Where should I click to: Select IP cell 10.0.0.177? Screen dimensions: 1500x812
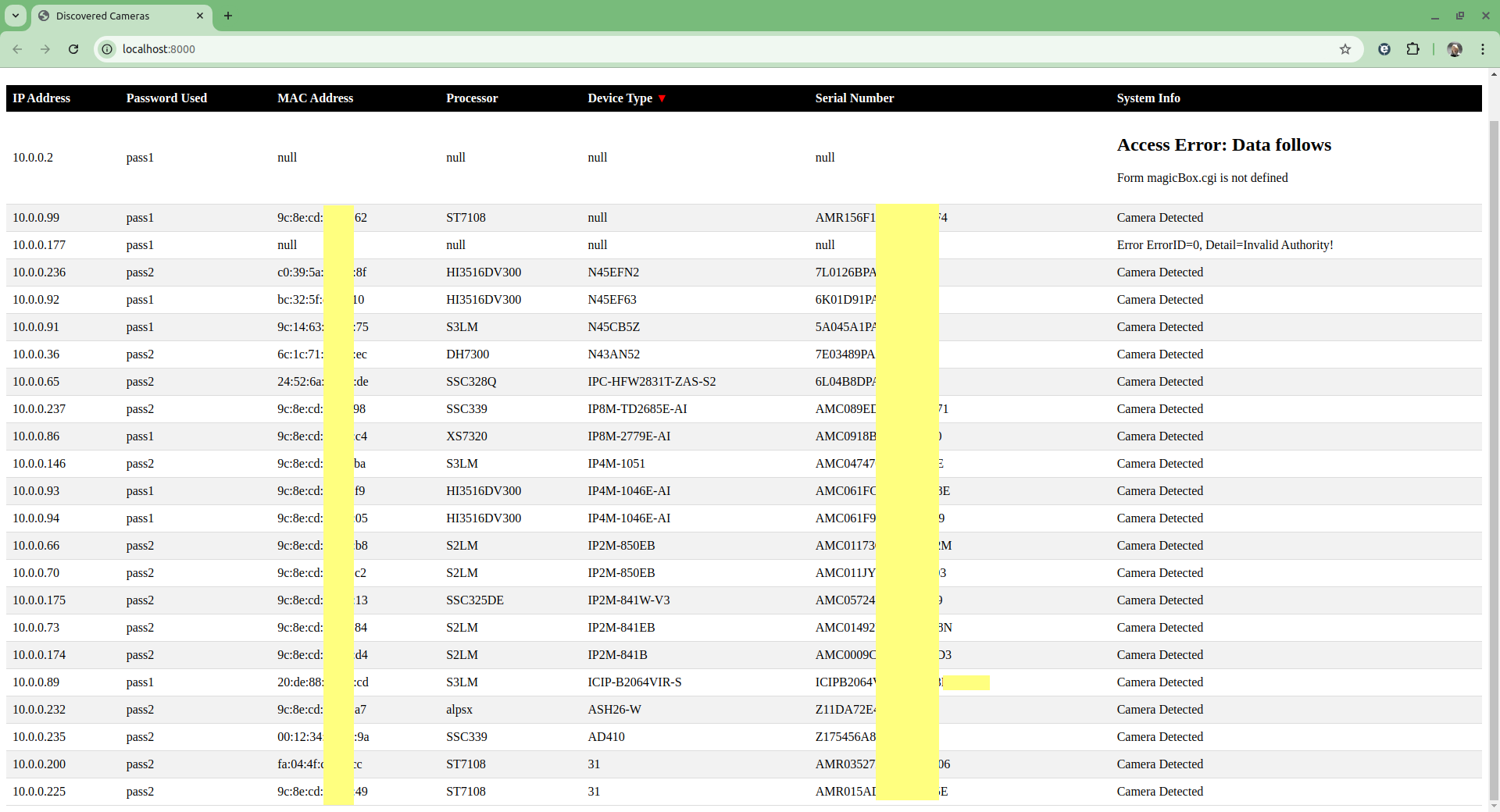pos(39,245)
